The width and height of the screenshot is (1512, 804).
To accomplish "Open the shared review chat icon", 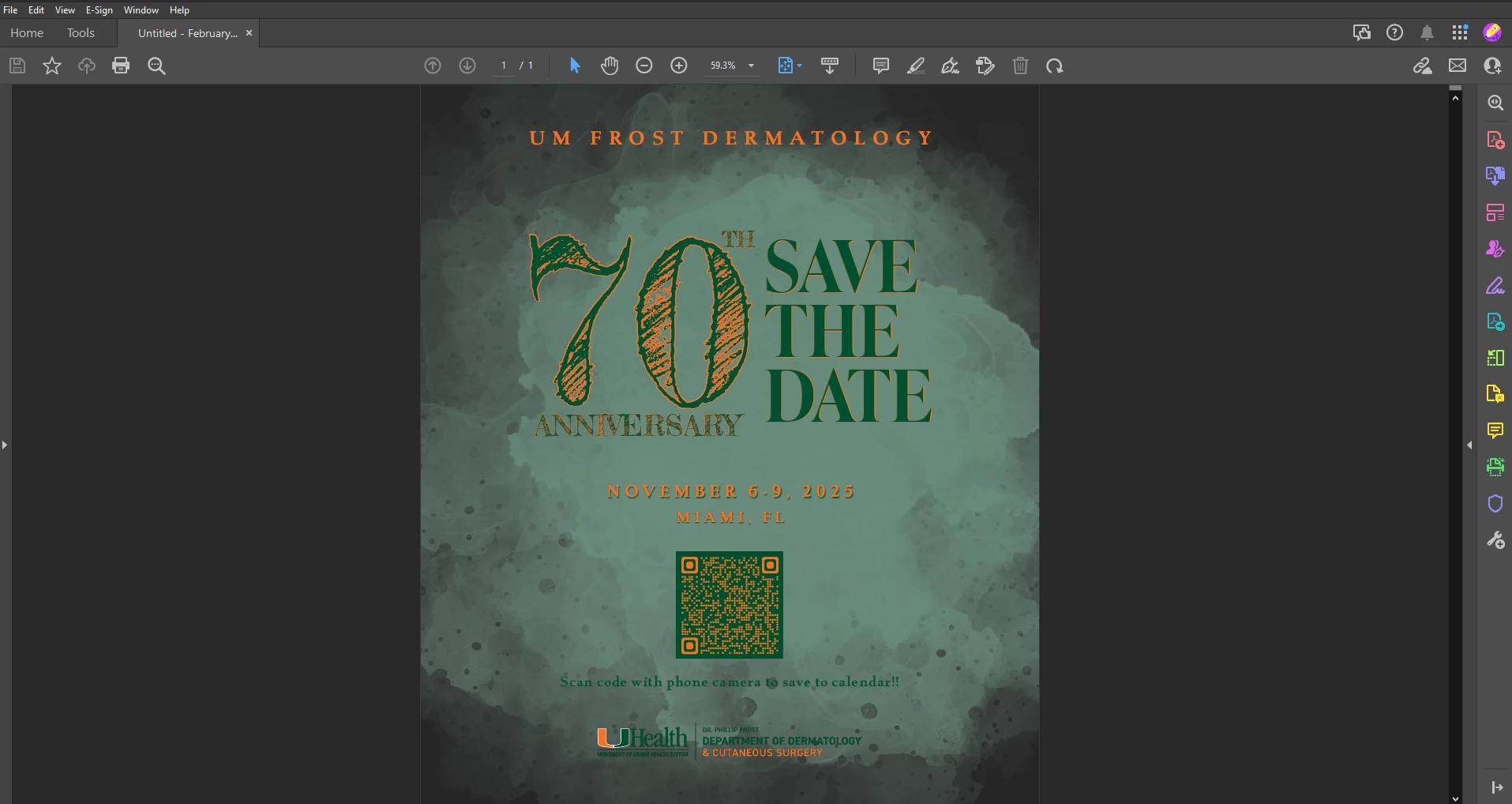I will tap(1361, 32).
